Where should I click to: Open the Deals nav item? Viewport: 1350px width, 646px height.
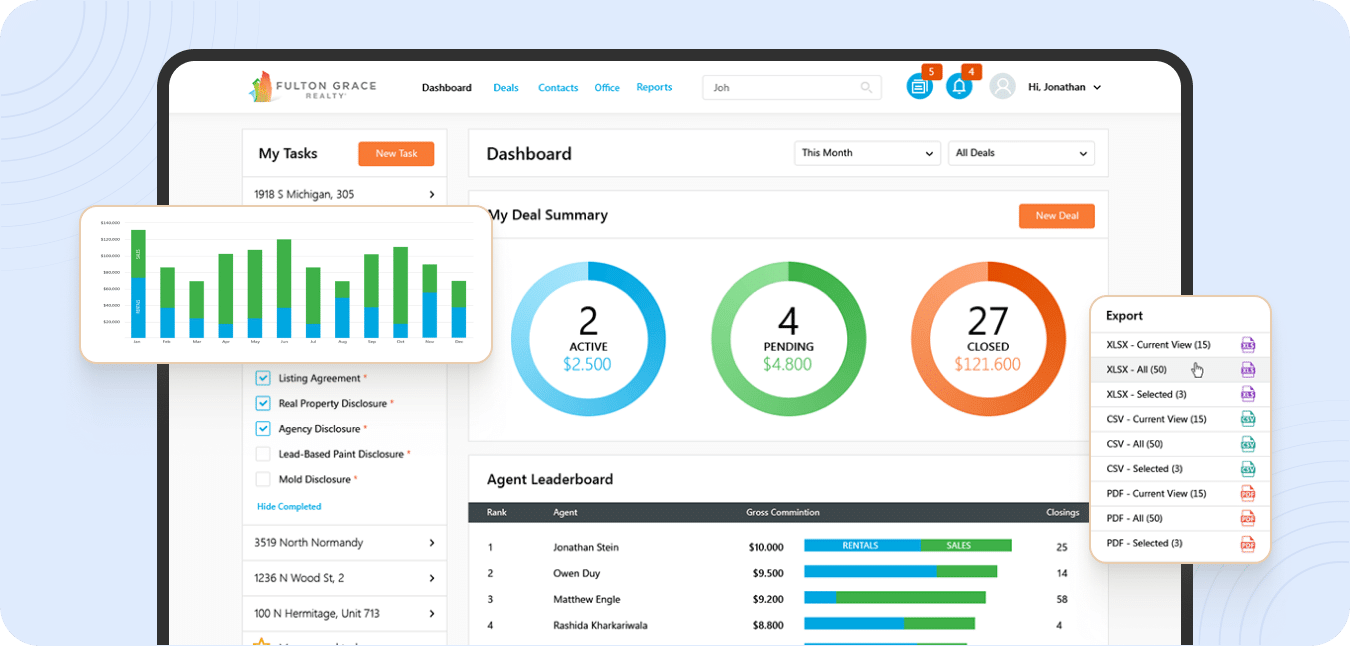[x=506, y=88]
